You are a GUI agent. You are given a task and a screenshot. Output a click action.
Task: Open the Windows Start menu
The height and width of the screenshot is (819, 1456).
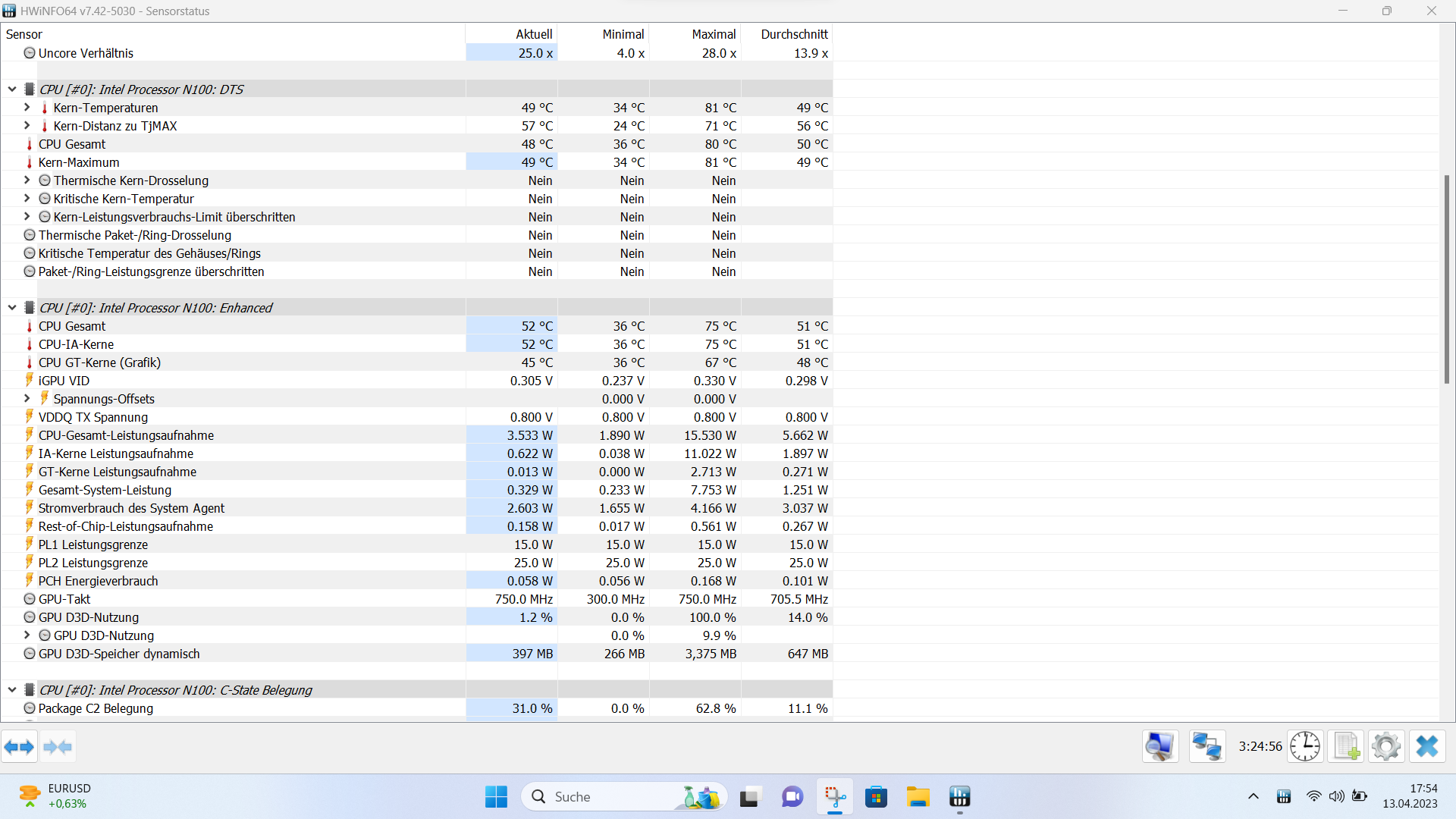[x=496, y=797]
